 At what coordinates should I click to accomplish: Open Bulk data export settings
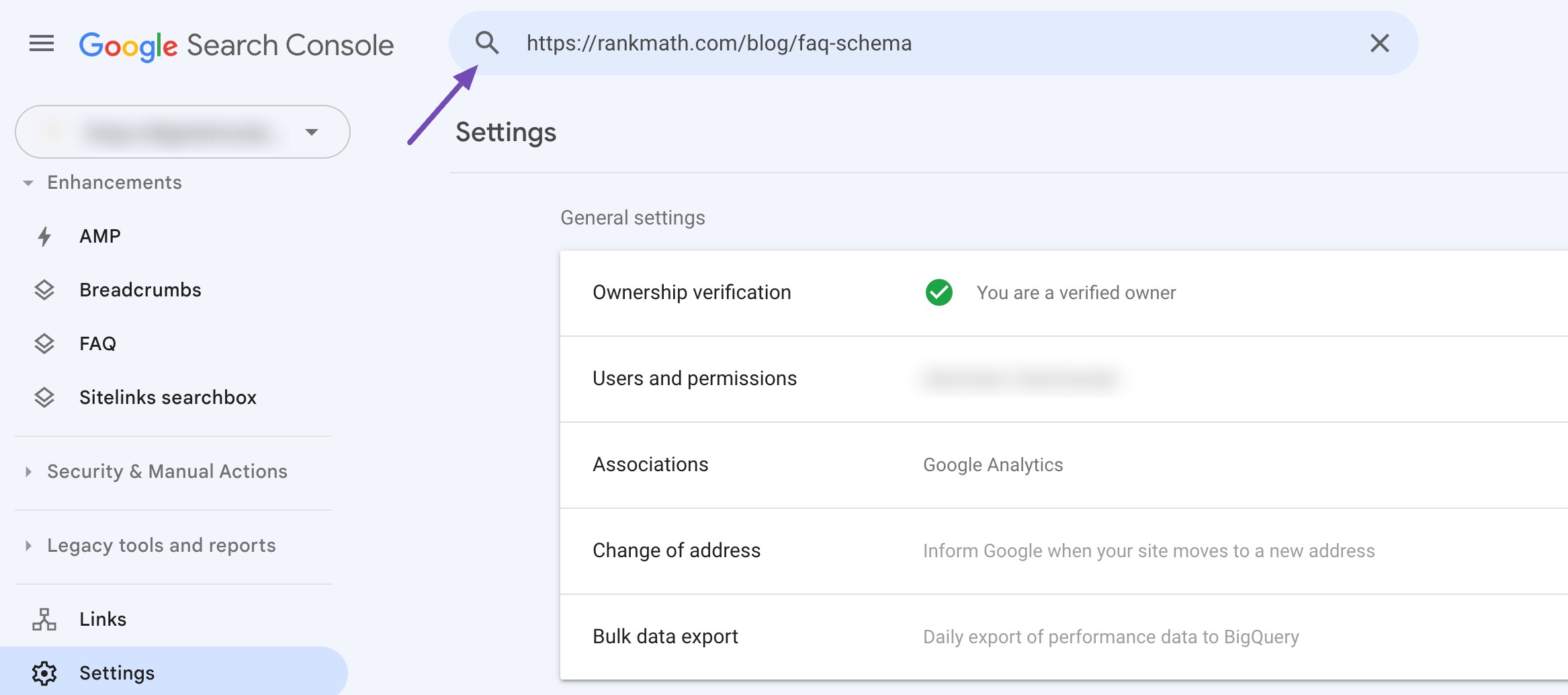(x=1064, y=637)
